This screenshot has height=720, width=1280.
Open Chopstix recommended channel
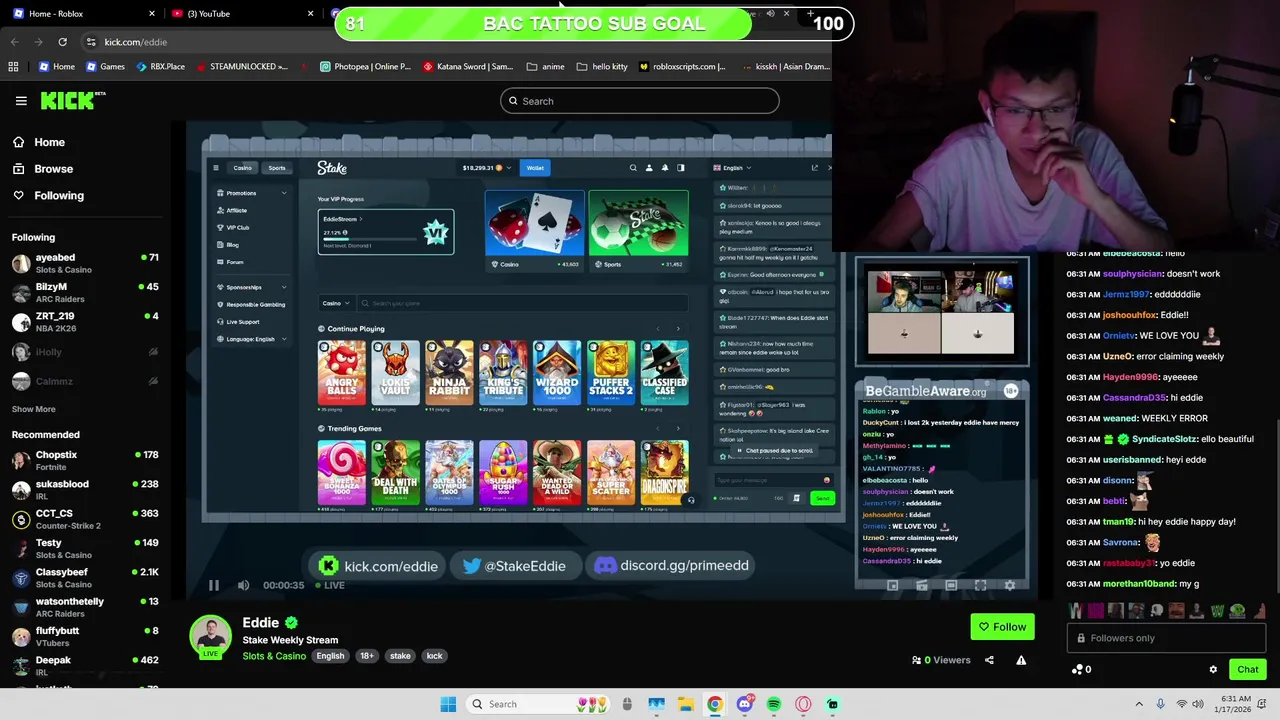coord(85,460)
